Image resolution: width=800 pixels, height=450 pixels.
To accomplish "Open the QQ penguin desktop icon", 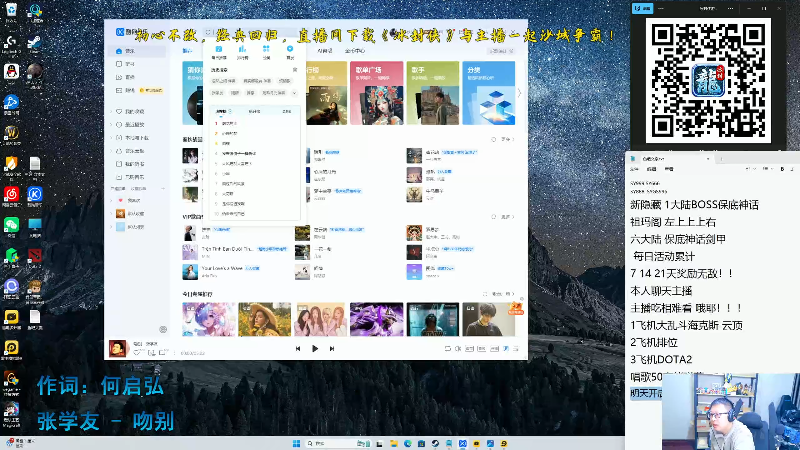I will [11, 74].
